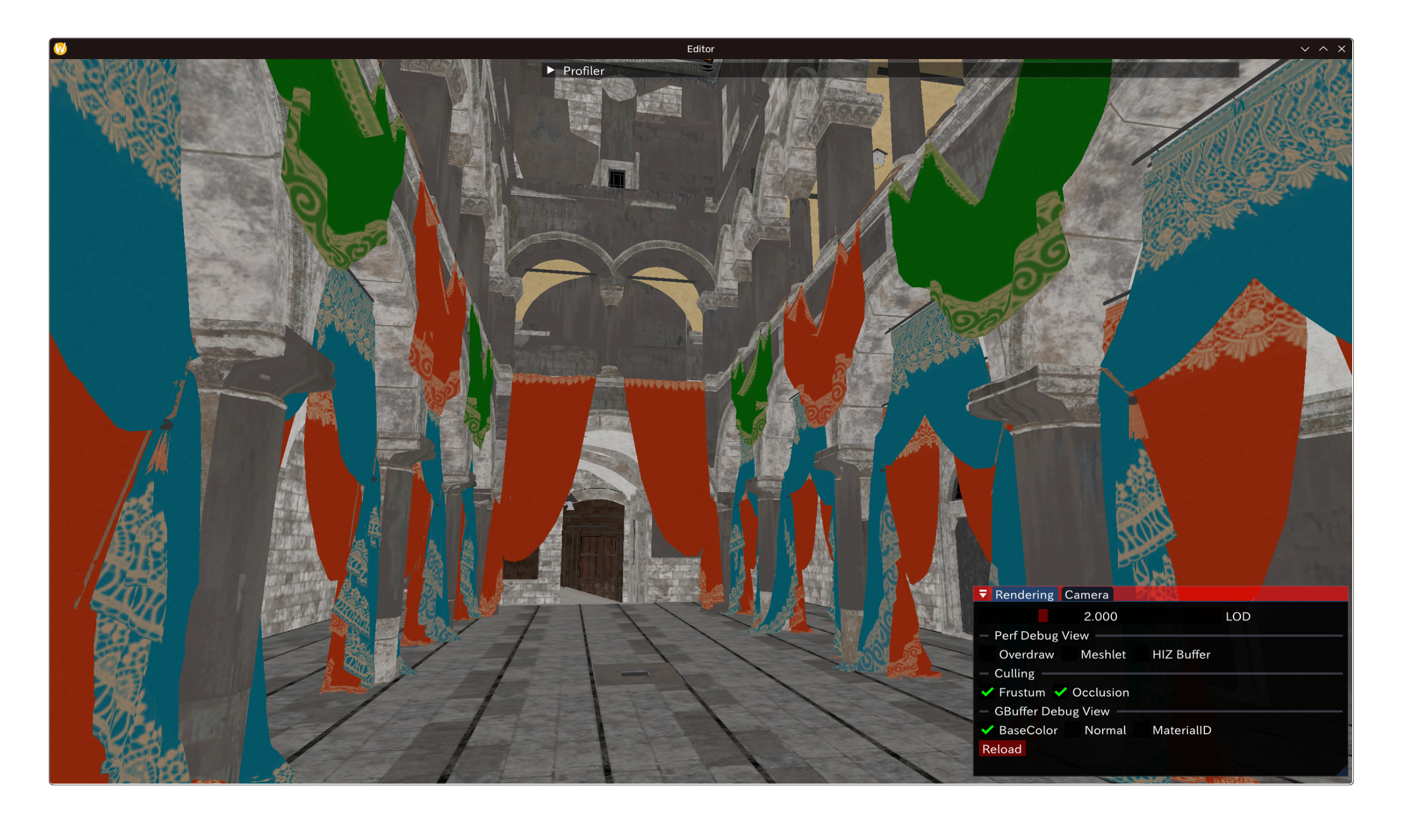Switch to the Camera tab
The image size is (1402, 840).
pyautogui.click(x=1086, y=594)
